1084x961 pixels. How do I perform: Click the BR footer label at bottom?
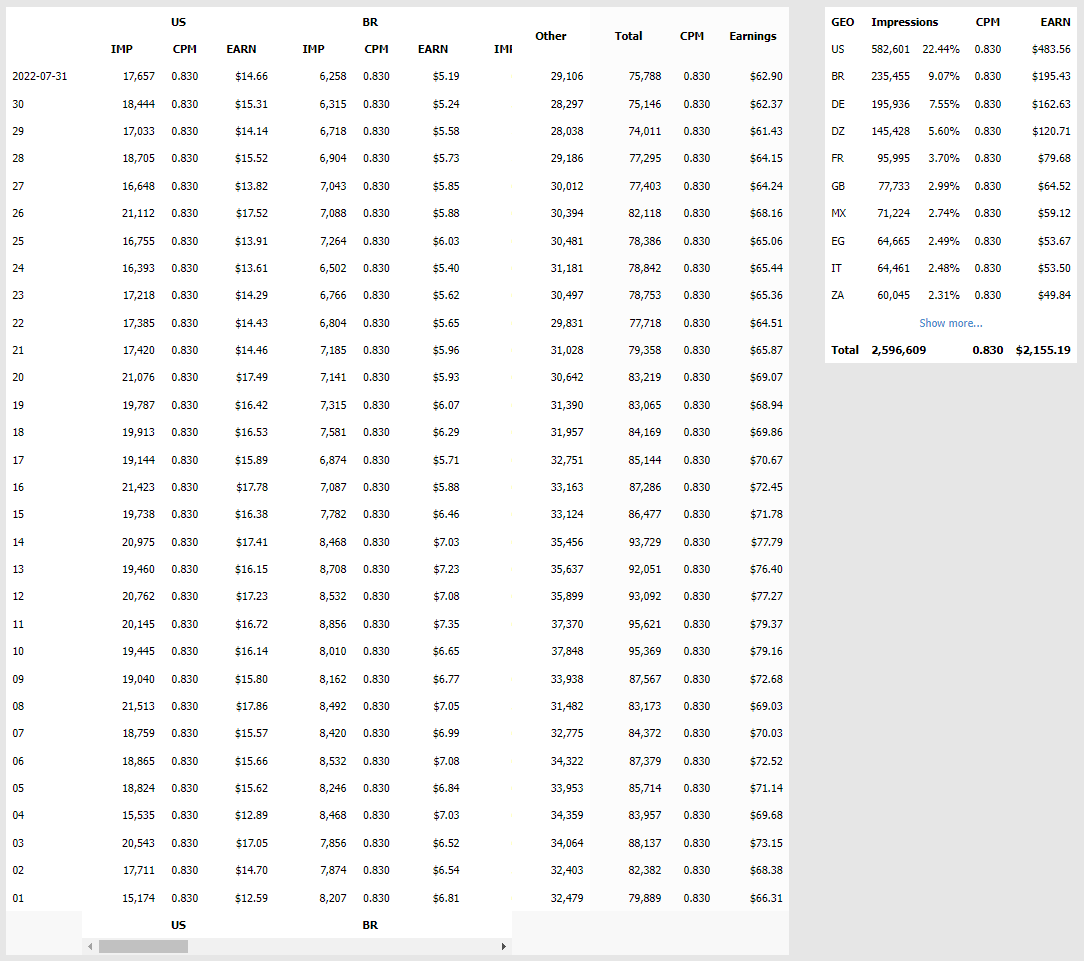pos(370,925)
